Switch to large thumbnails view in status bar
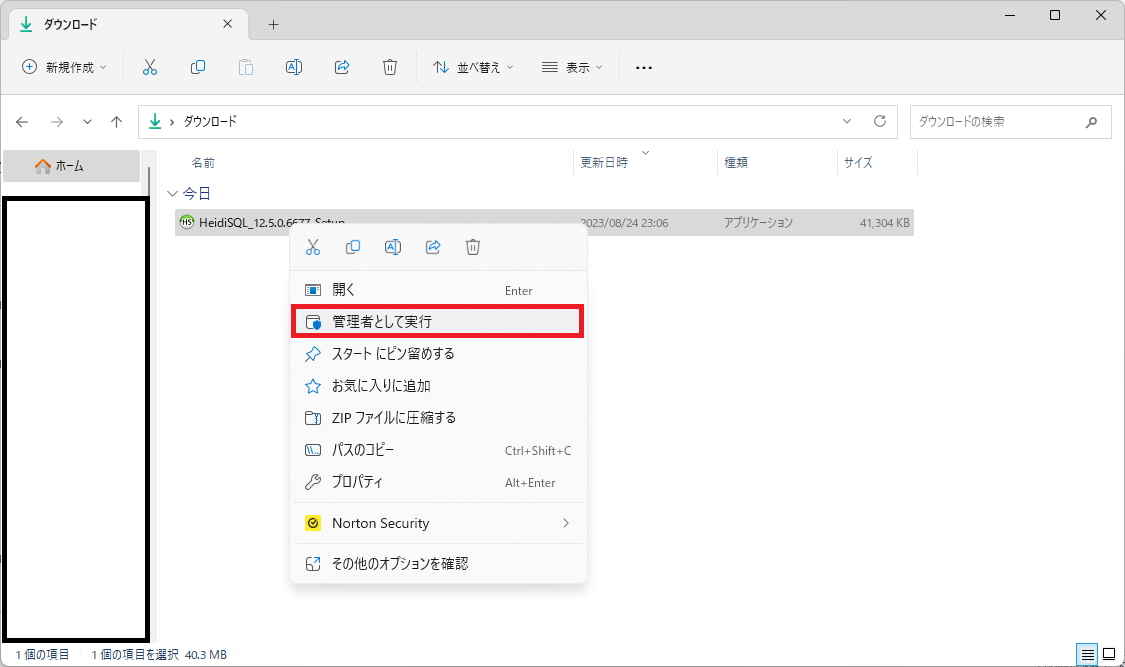The height and width of the screenshot is (667, 1125). point(1108,655)
